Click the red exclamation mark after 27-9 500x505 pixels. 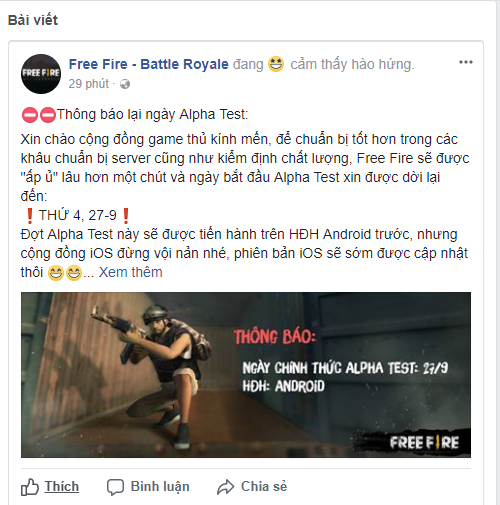tap(126, 216)
